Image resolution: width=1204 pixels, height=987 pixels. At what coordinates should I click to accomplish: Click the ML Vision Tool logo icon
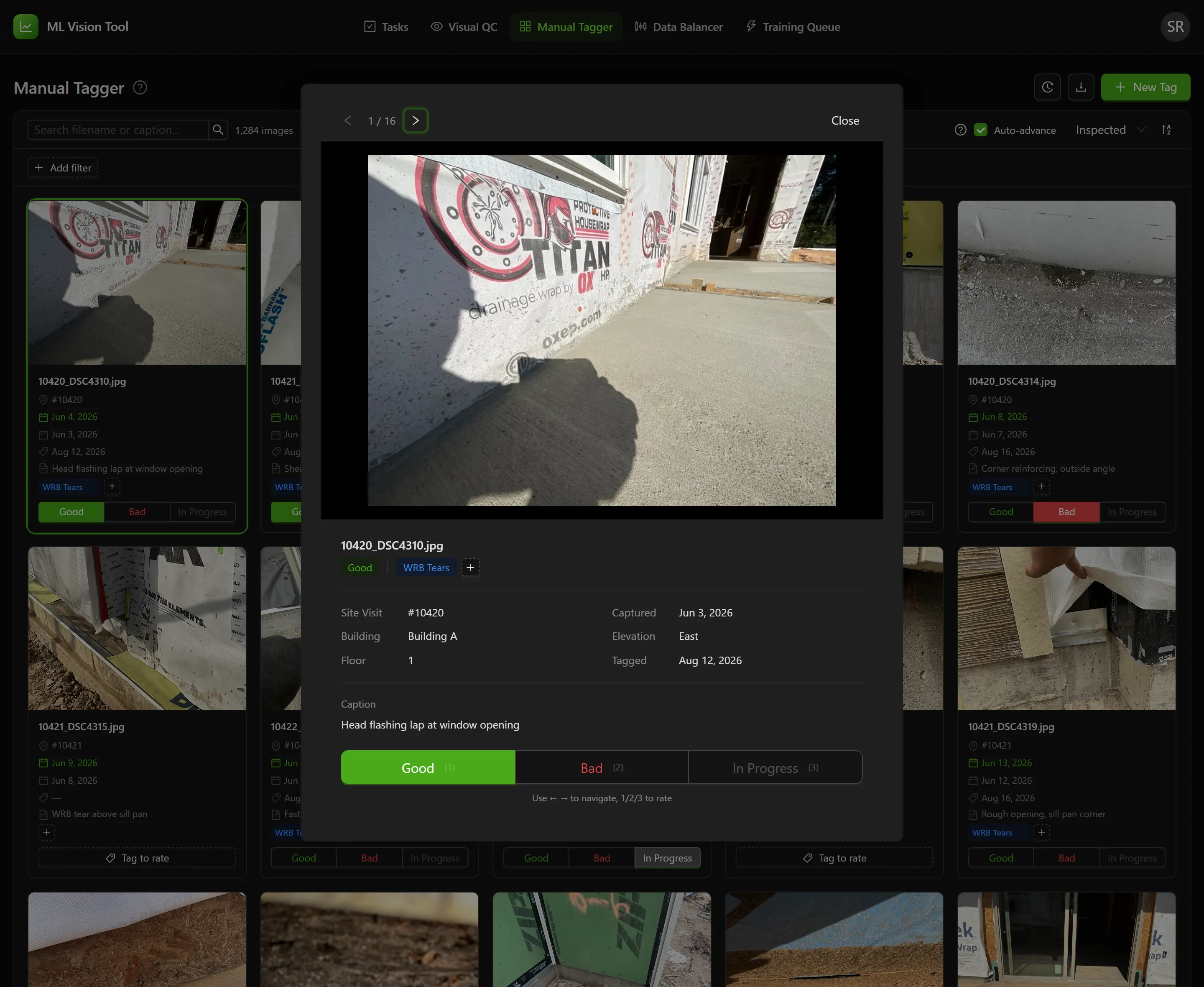(x=26, y=27)
